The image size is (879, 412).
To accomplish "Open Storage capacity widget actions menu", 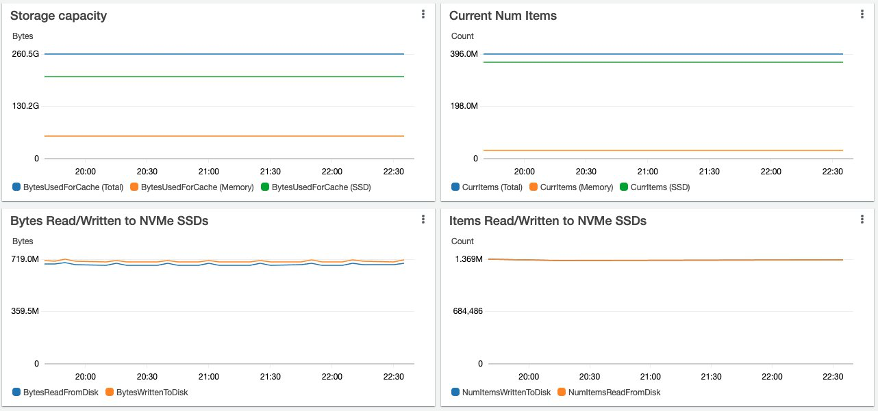I will point(423,15).
